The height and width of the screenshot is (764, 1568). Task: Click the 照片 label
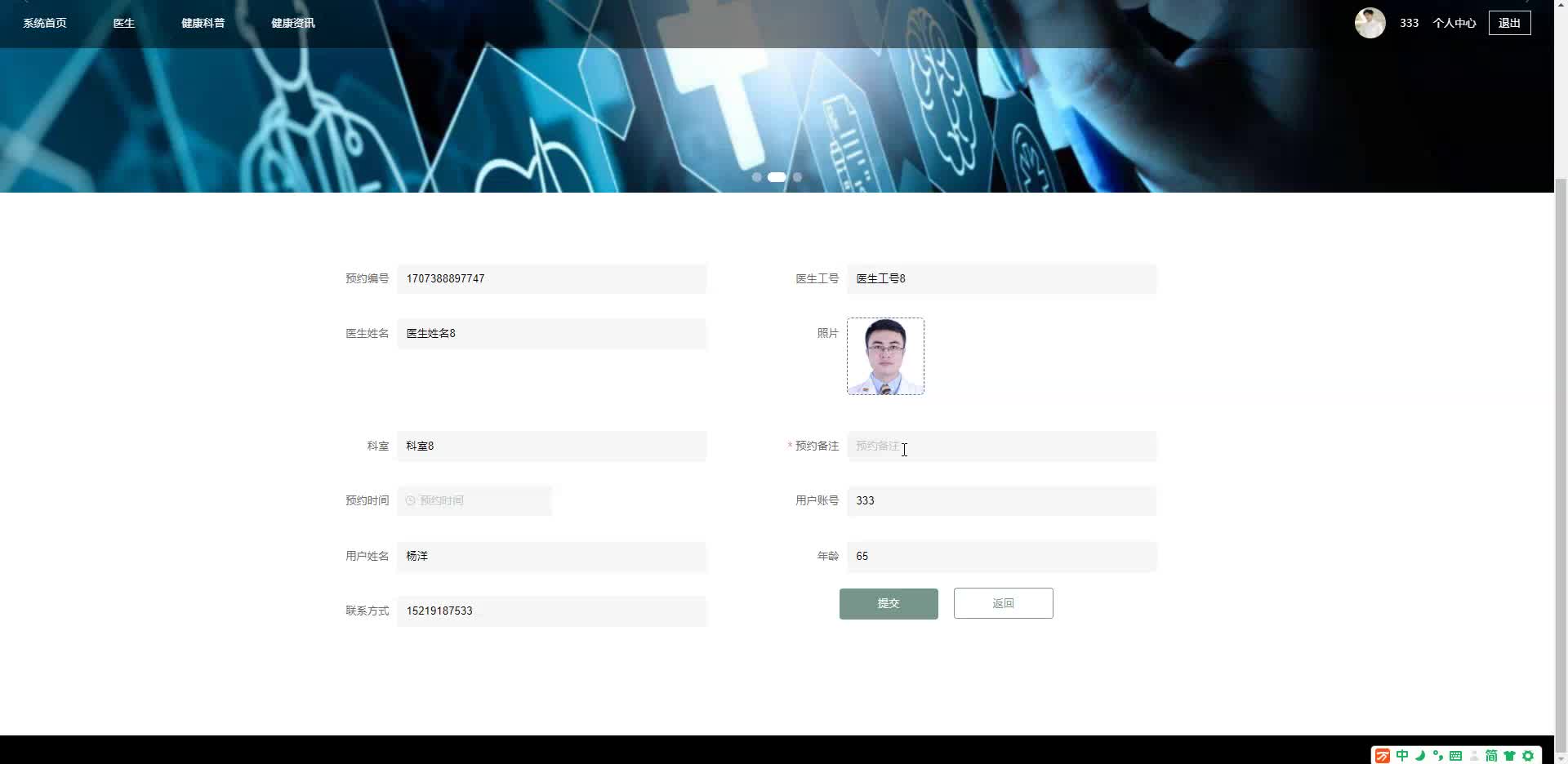pos(828,334)
